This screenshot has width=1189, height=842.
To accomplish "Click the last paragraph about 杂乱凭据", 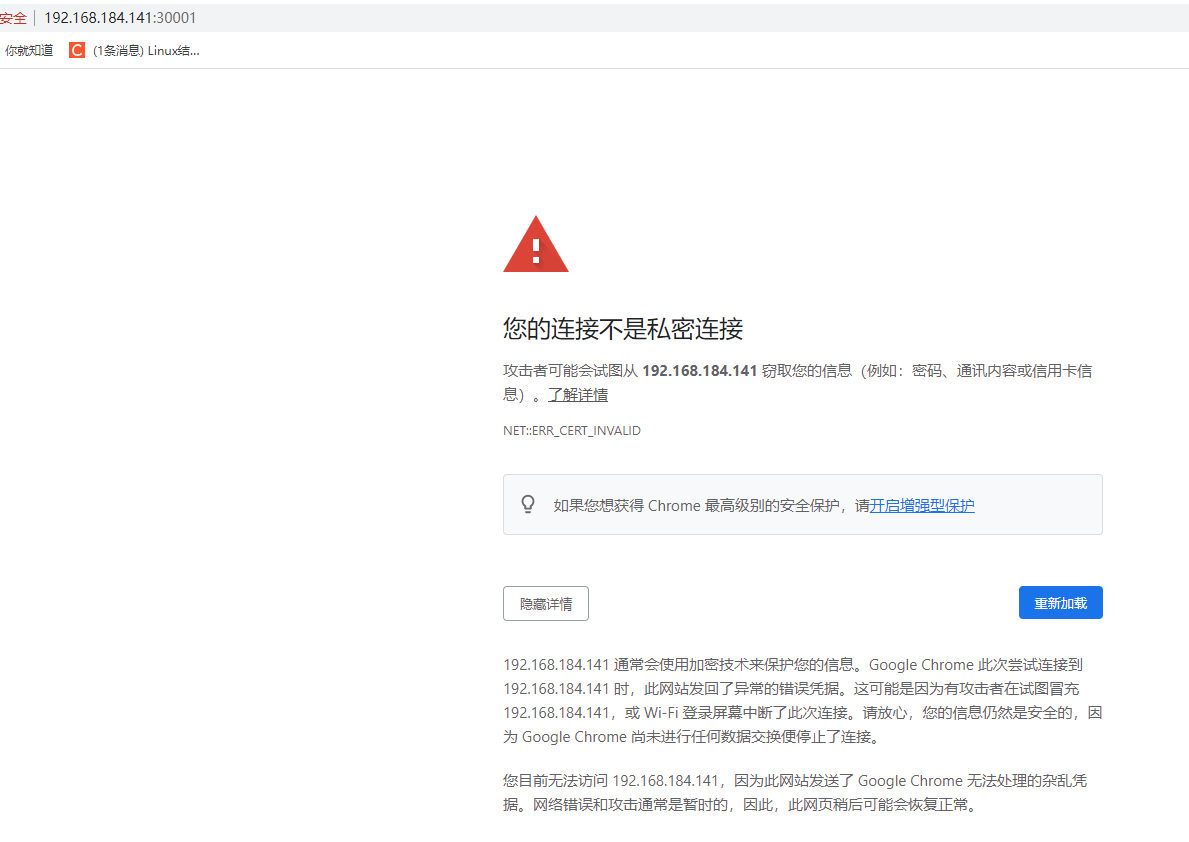I will click(x=800, y=792).
